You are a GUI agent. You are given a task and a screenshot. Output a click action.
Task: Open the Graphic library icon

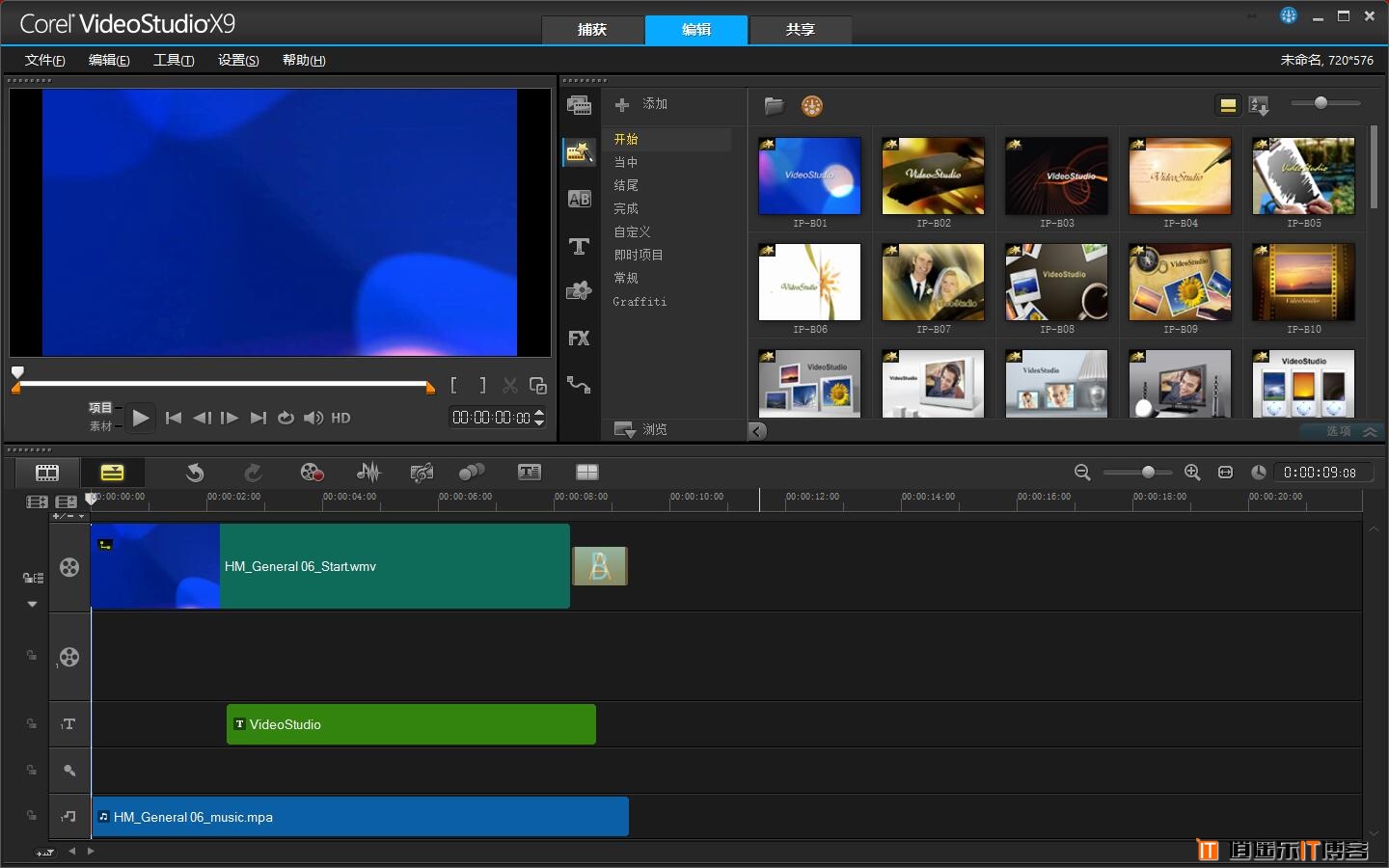(579, 291)
